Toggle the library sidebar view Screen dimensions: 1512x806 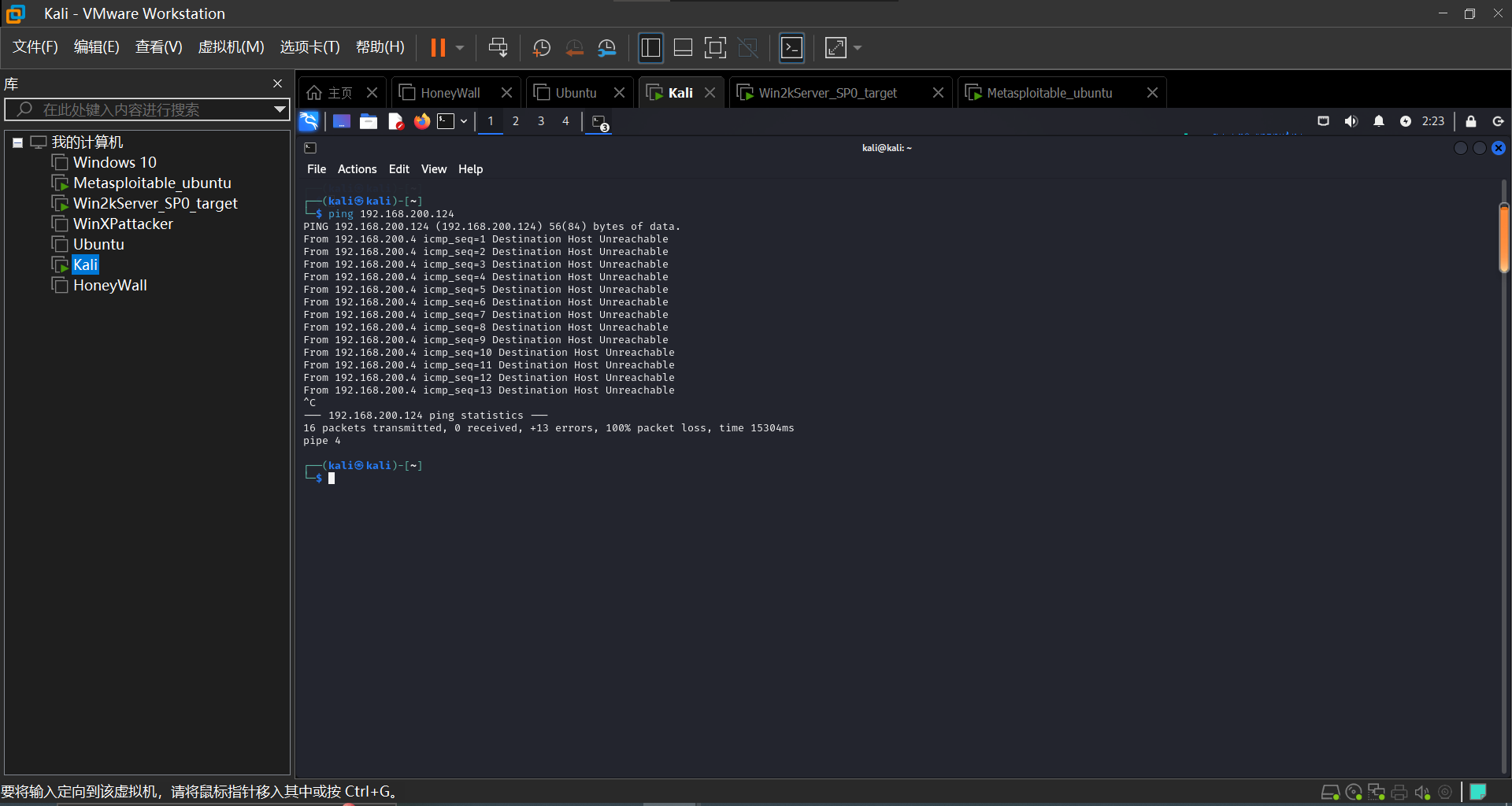click(650, 48)
